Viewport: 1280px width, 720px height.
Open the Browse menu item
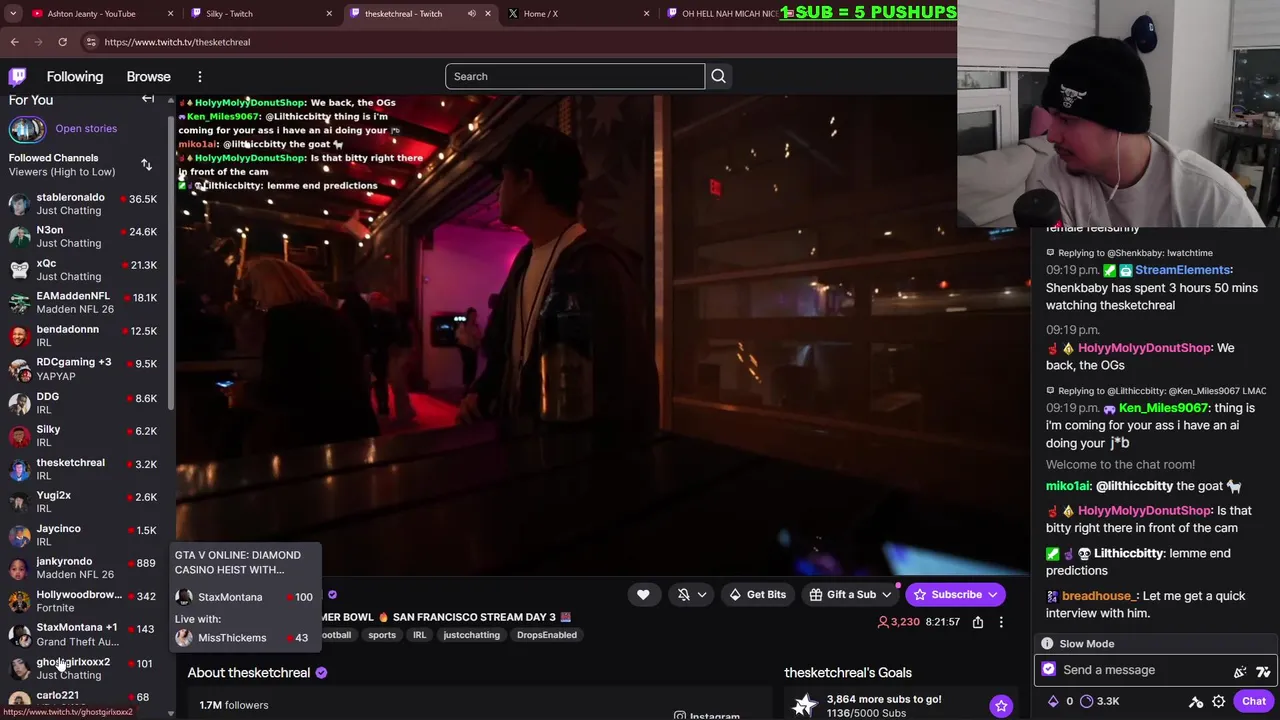[148, 76]
